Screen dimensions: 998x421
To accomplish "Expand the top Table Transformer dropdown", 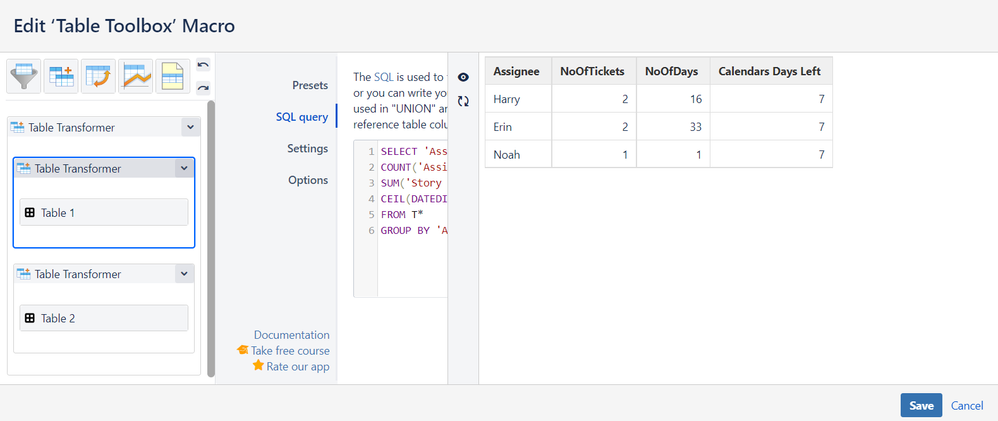I will [189, 127].
